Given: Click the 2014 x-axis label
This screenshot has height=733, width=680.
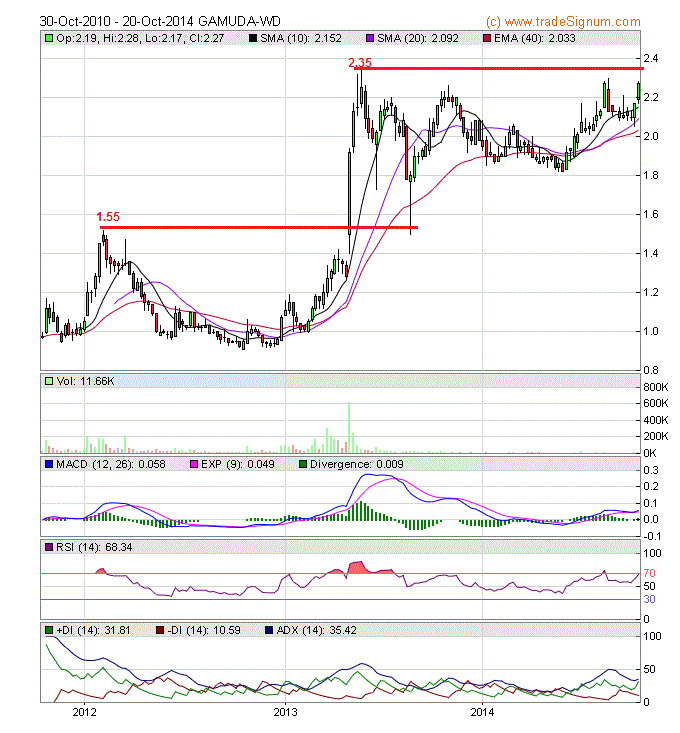Looking at the screenshot, I should click(x=483, y=712).
